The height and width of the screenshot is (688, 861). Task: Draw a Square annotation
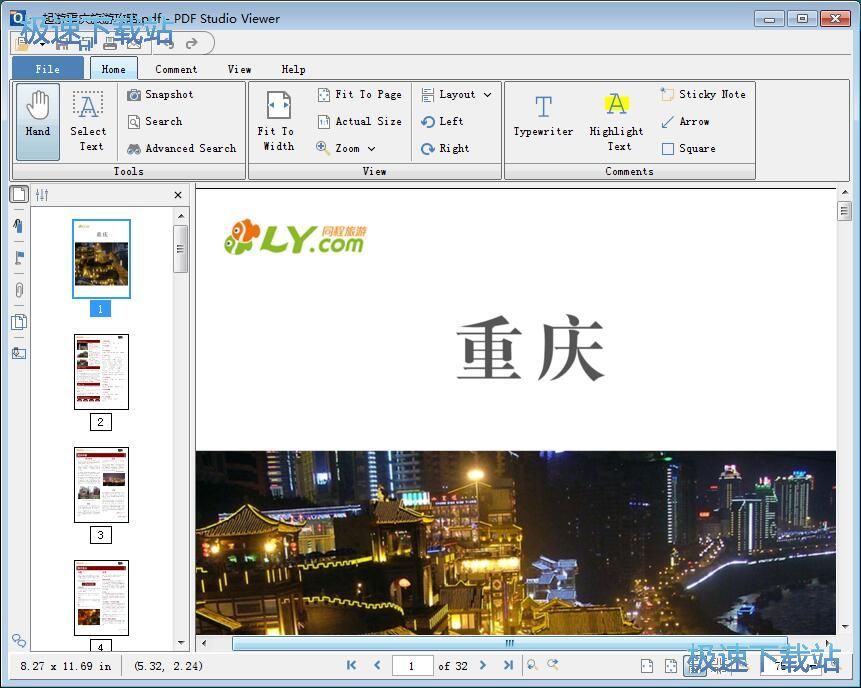click(689, 148)
